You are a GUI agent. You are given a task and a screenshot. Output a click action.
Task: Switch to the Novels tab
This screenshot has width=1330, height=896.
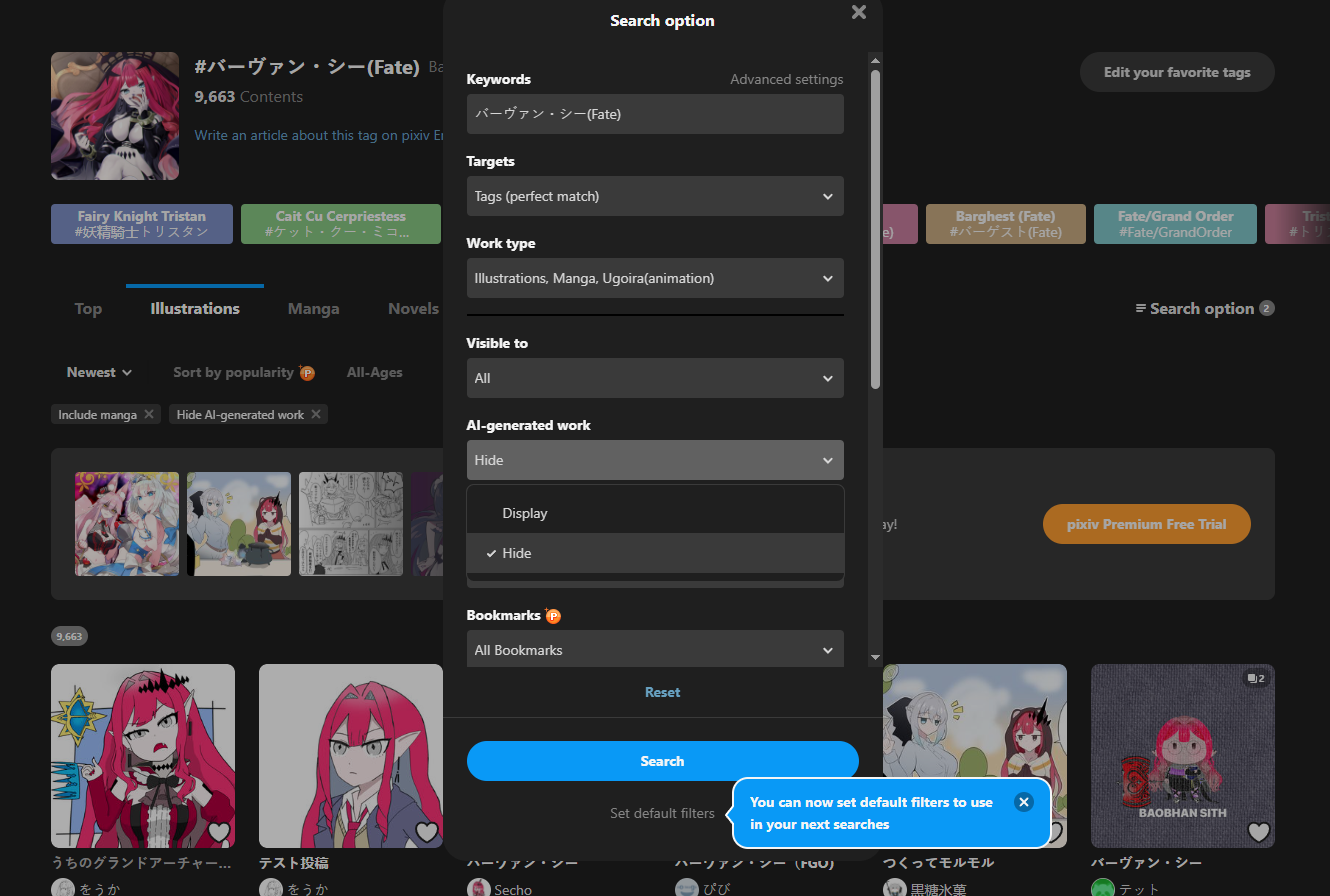coord(414,309)
